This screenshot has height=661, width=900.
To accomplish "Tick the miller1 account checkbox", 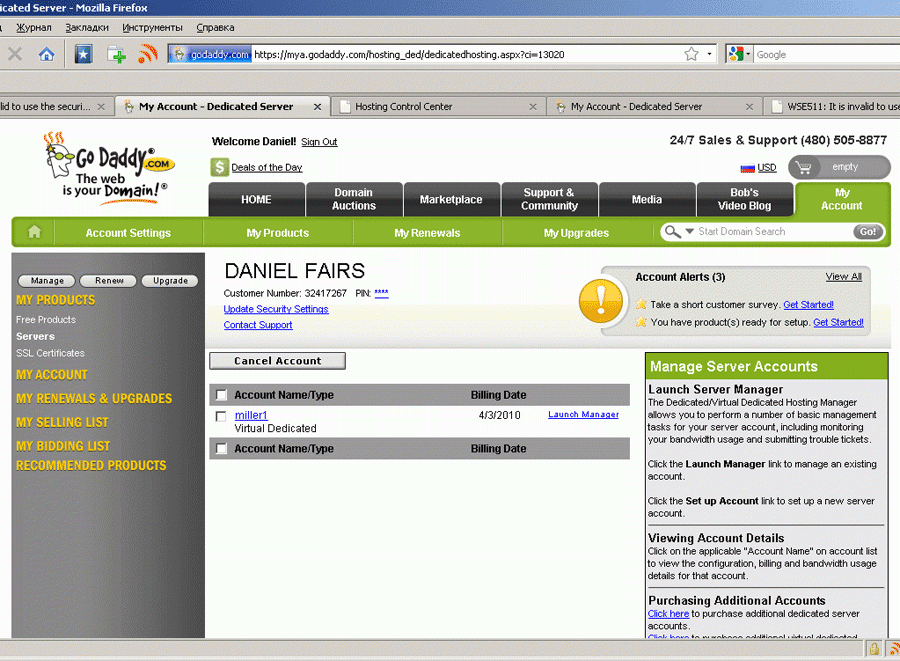I will pyautogui.click(x=221, y=416).
